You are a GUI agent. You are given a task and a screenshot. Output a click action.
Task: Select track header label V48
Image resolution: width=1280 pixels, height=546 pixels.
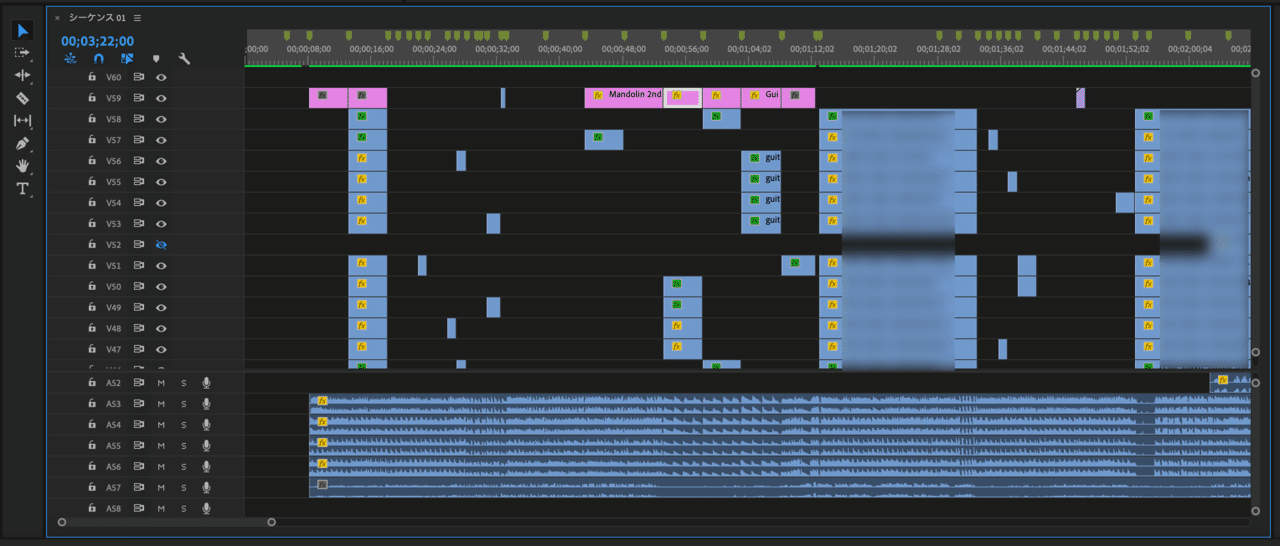point(113,329)
